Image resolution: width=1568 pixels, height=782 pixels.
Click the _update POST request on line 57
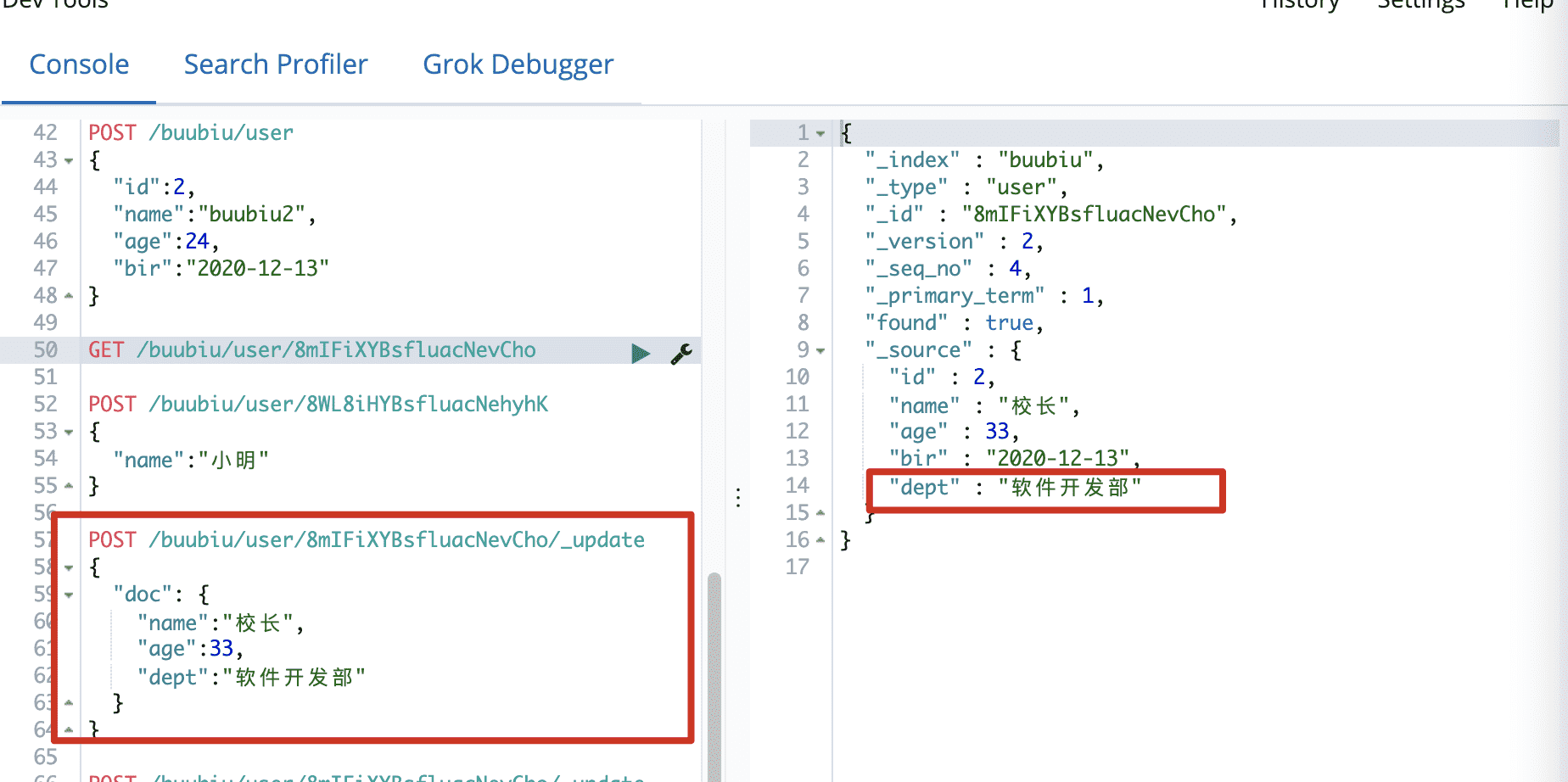[x=367, y=540]
